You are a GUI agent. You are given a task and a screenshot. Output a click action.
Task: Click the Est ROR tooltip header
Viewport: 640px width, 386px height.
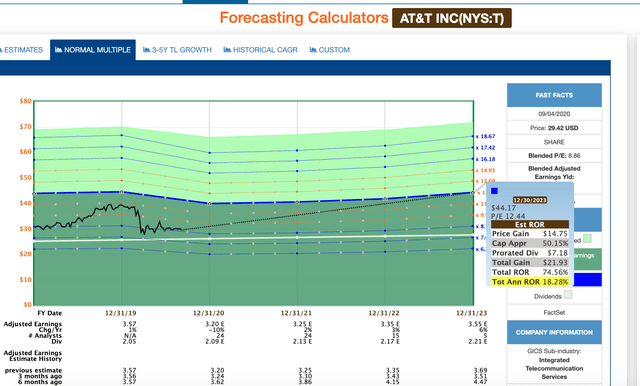pyautogui.click(x=530, y=224)
